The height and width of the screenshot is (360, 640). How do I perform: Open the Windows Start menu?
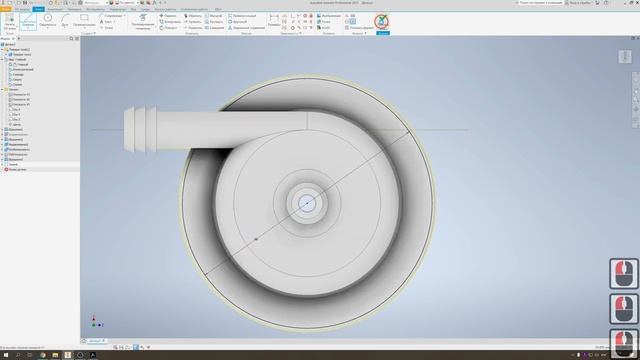coord(6,355)
